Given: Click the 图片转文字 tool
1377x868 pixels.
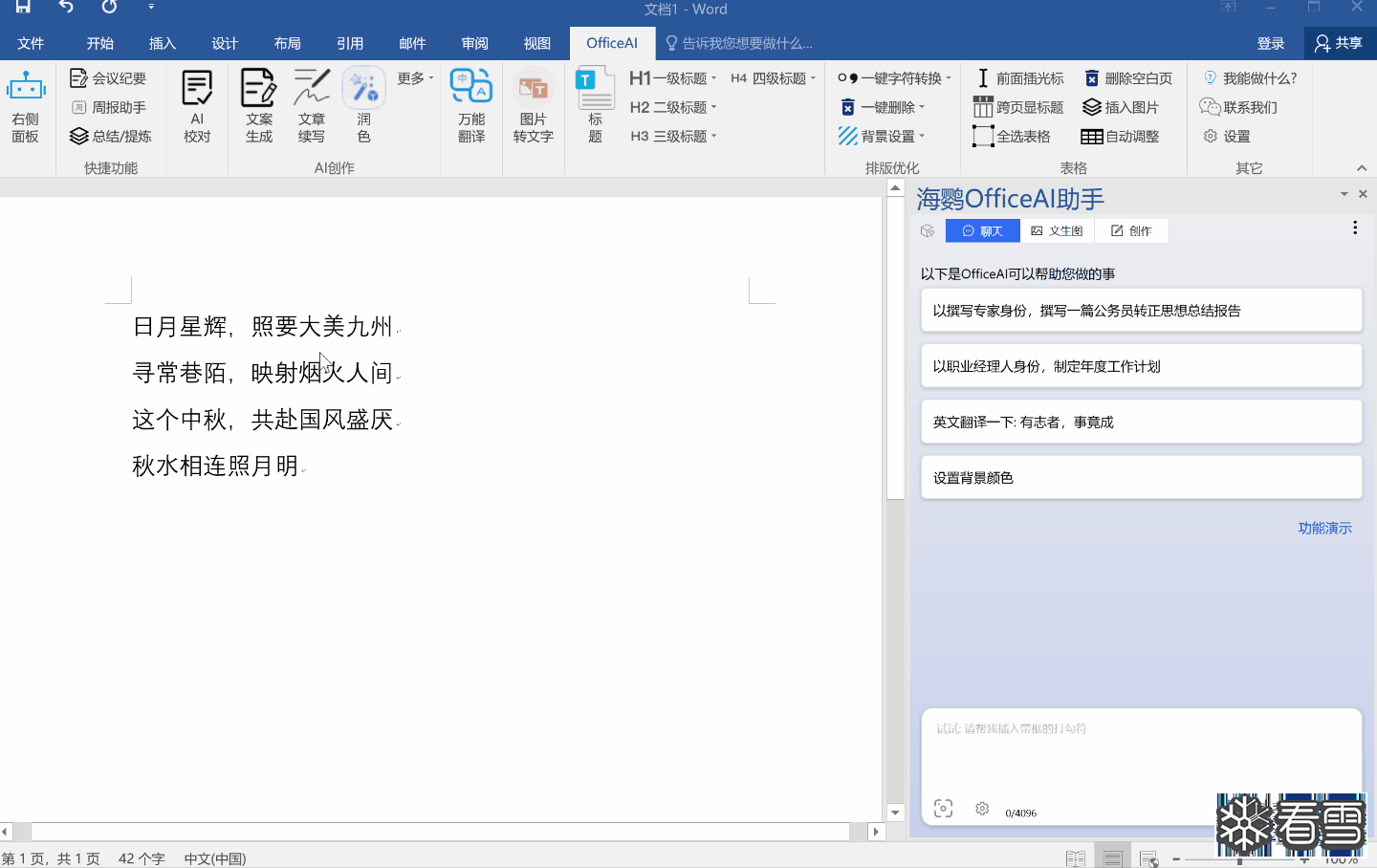Looking at the screenshot, I should [x=533, y=105].
